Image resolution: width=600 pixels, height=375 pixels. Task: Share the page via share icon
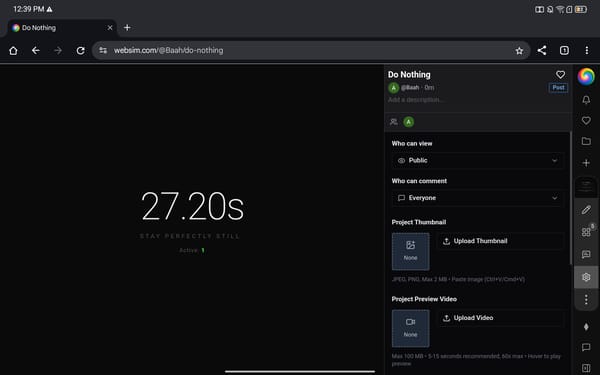coord(542,51)
